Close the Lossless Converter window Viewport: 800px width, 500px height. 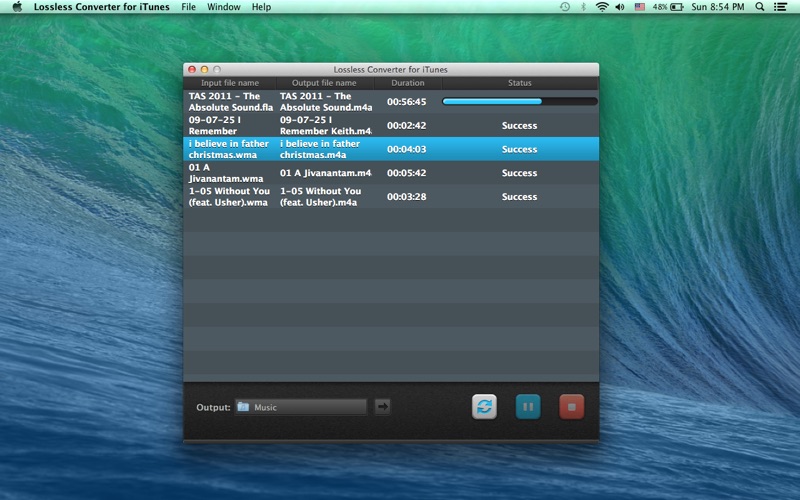(x=192, y=69)
